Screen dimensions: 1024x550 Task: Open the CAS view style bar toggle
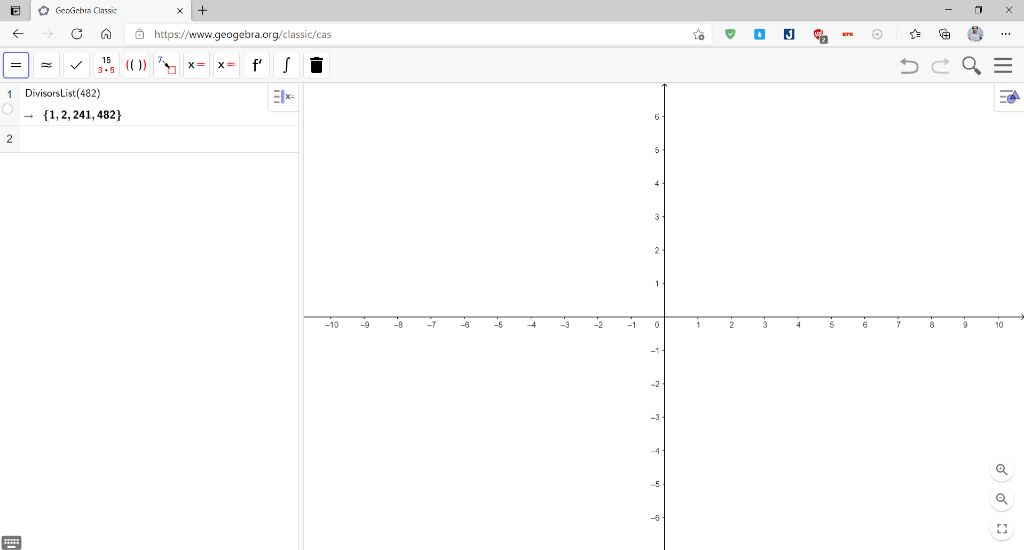coord(283,97)
